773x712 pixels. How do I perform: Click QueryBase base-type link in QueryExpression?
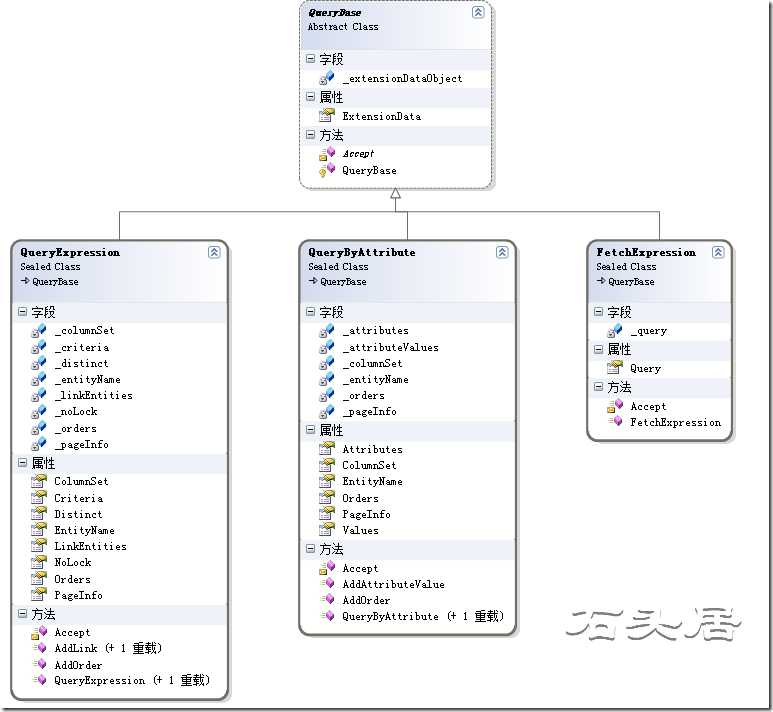55,282
